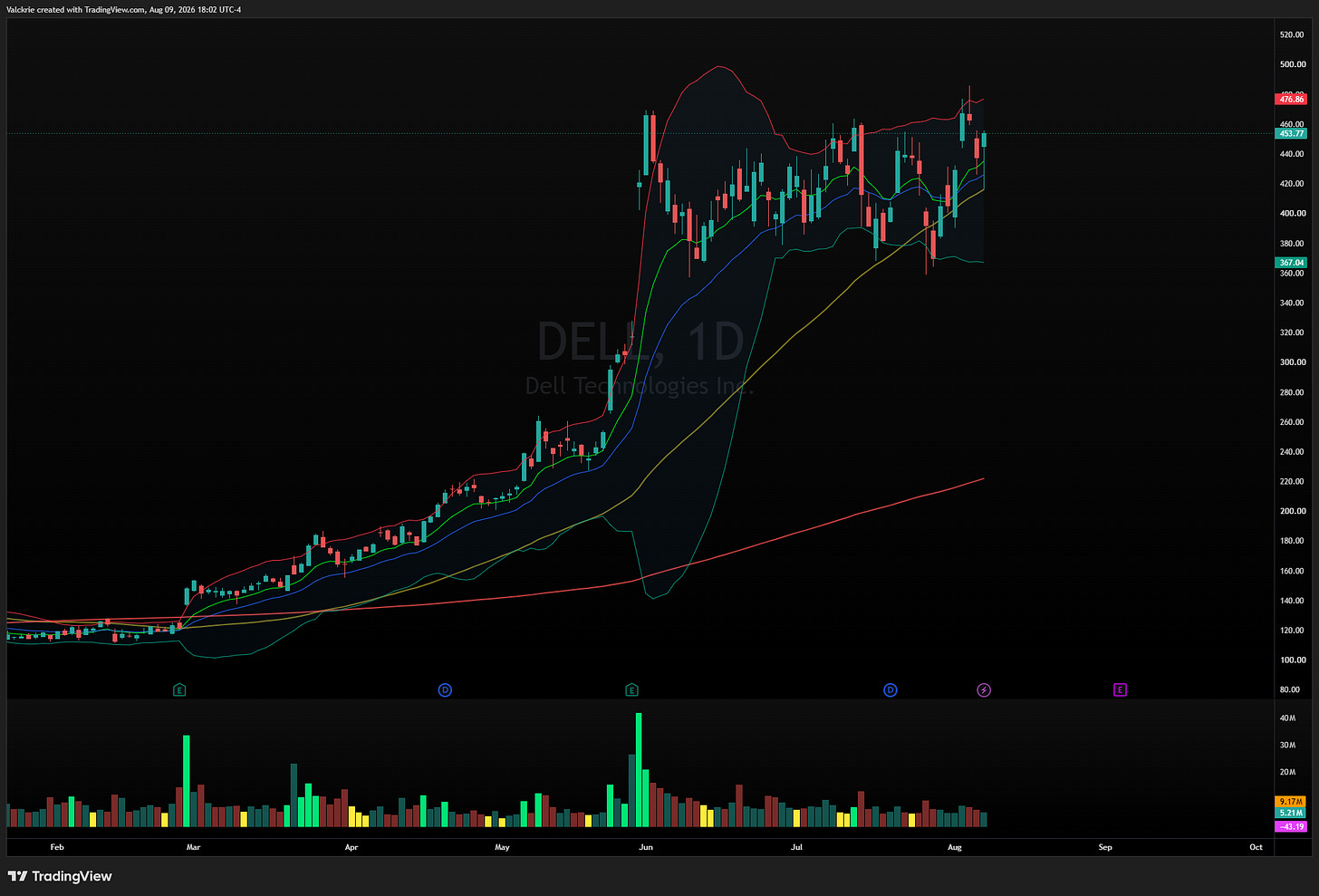Screen dimensions: 1319x896
Task: Open the purple upcoming earnings E marker
Action: [1120, 690]
